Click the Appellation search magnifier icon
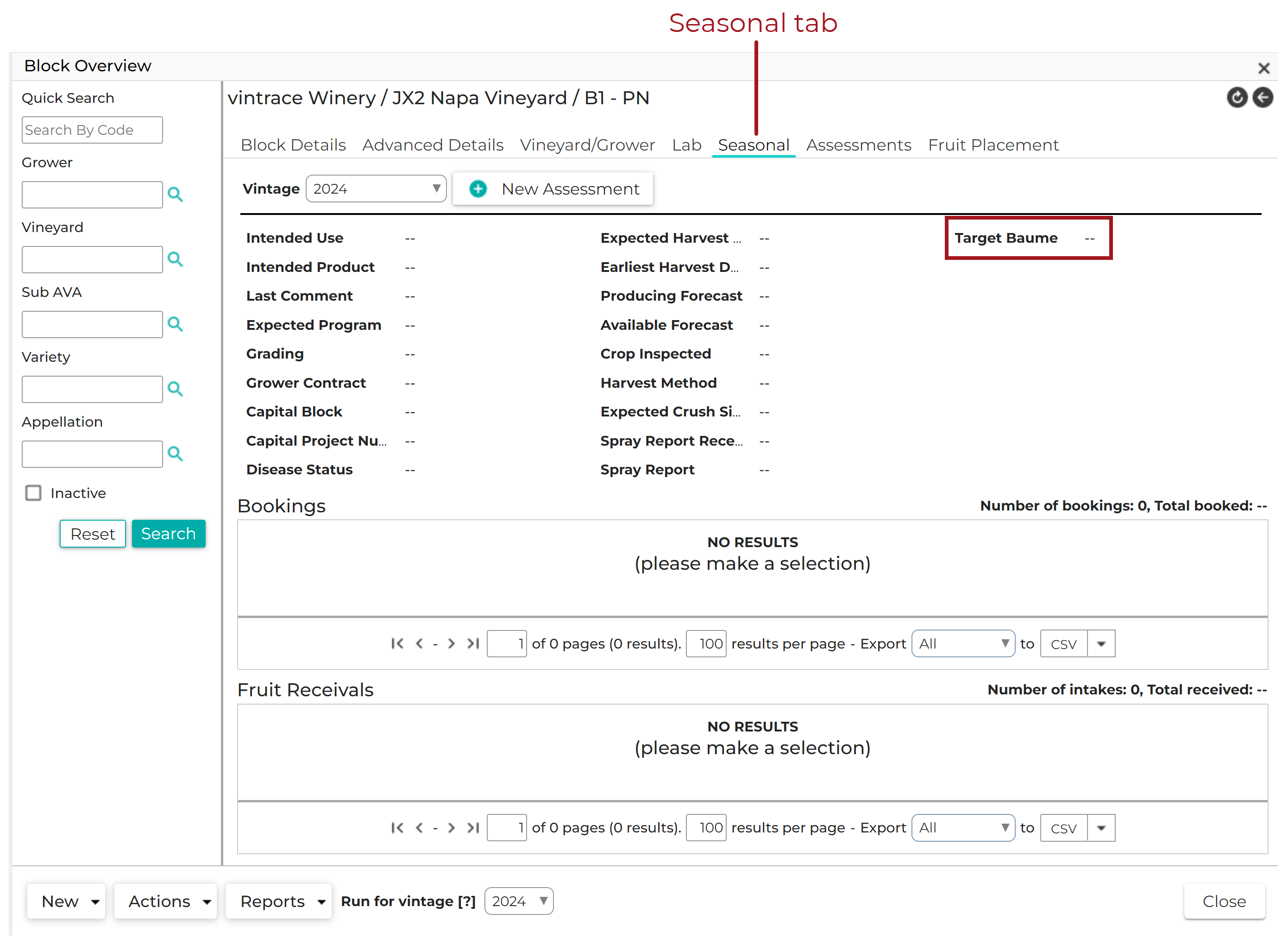The height and width of the screenshot is (939, 1288). coord(176,454)
